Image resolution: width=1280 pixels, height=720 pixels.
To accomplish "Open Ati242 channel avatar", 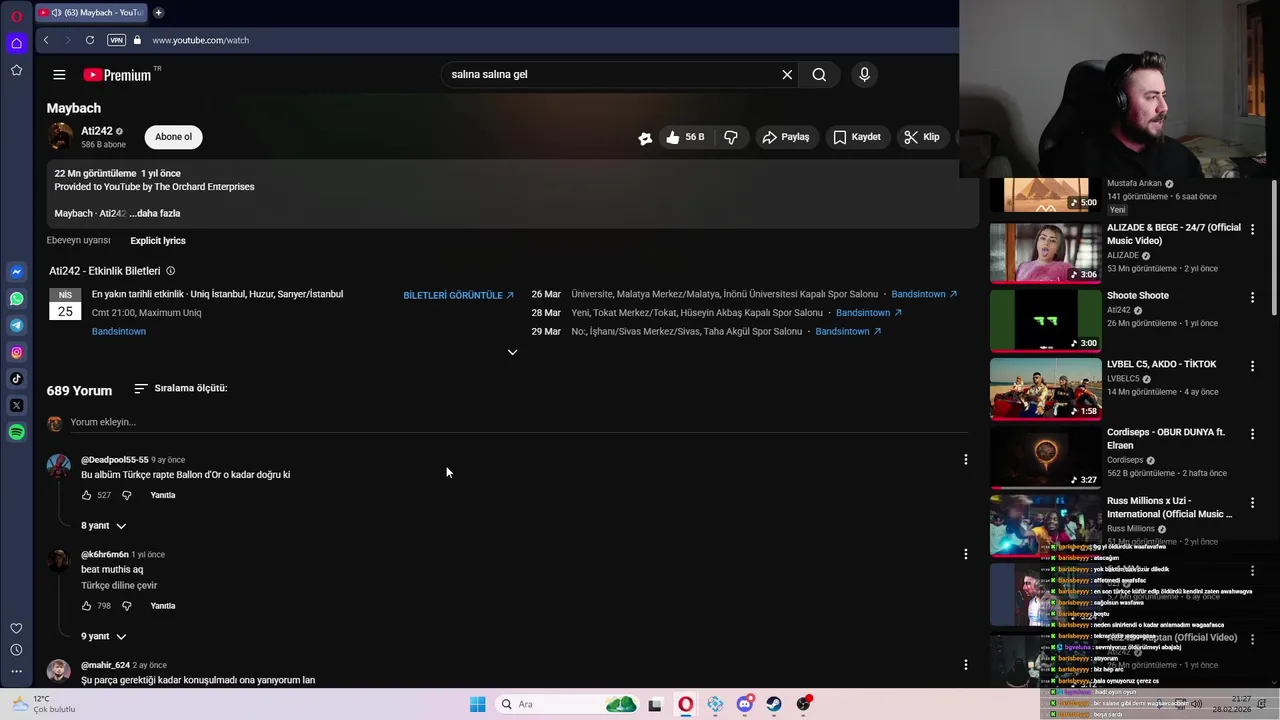I will click(x=61, y=137).
